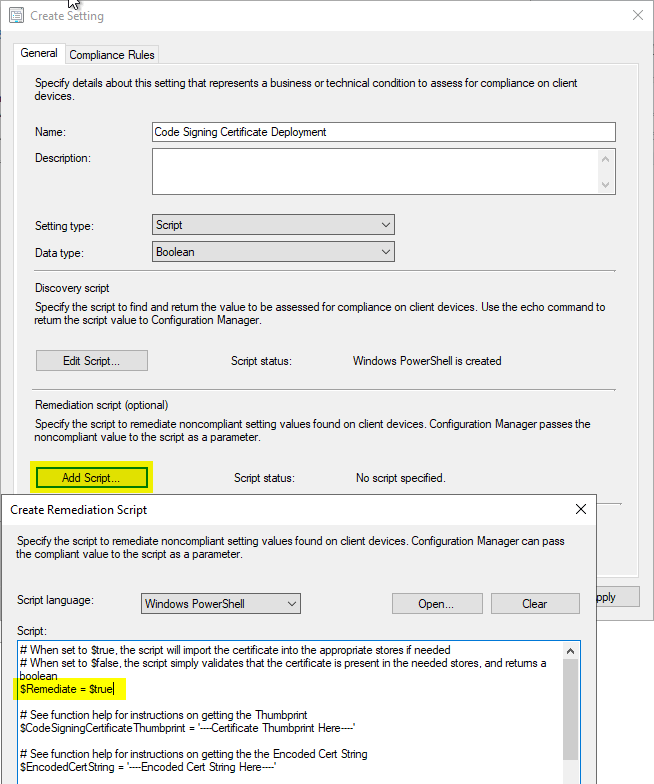Open the Script language dropdown

220,604
